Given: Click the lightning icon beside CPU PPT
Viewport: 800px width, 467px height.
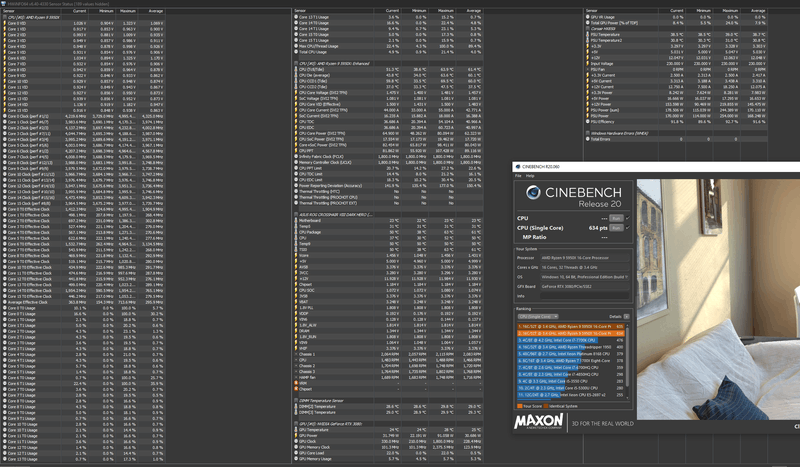Looking at the screenshot, I should pyautogui.click(x=296, y=151).
